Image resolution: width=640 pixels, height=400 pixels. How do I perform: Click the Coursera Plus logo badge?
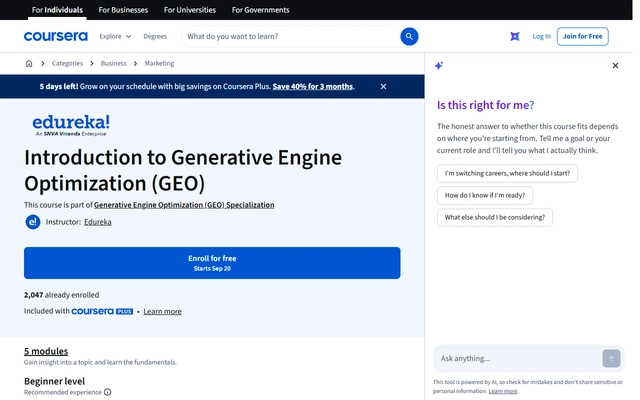[102, 311]
